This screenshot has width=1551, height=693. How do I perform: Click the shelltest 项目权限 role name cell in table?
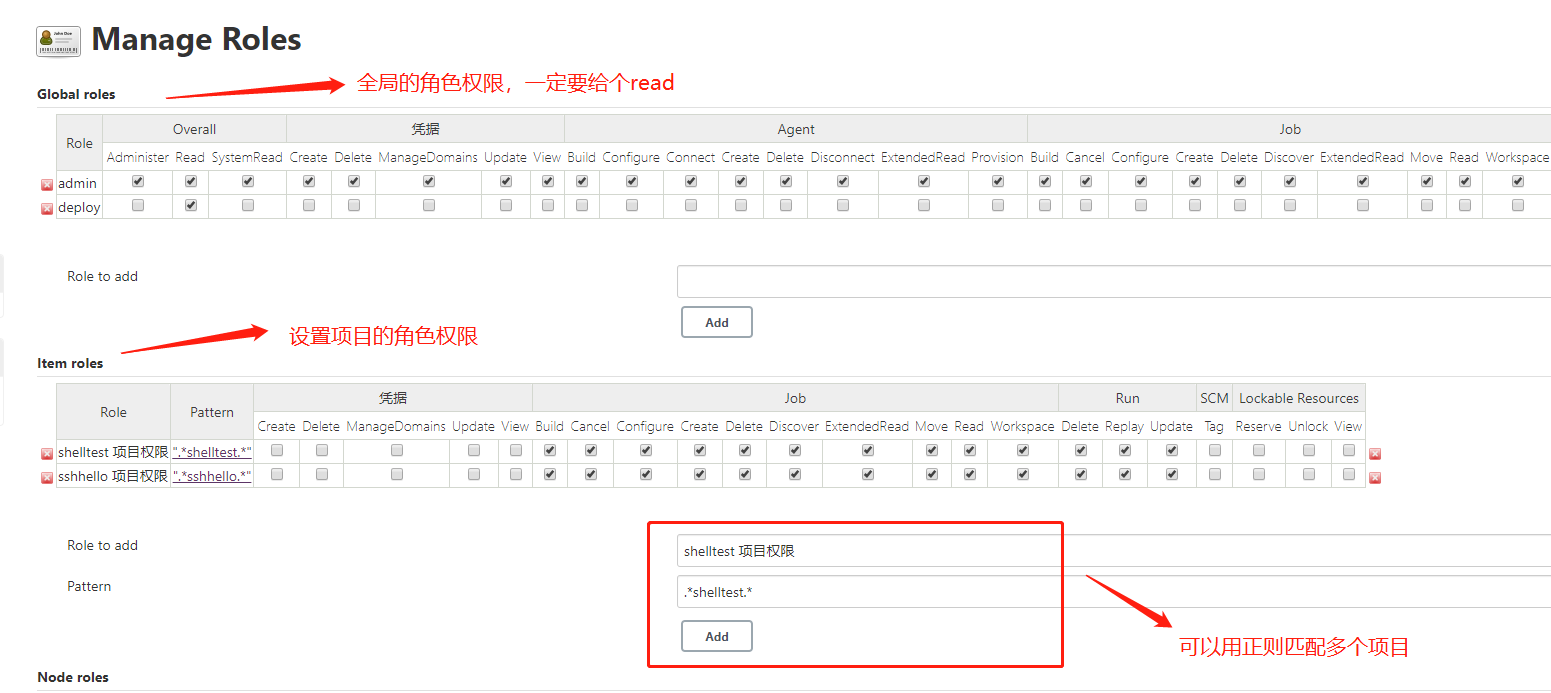point(113,452)
